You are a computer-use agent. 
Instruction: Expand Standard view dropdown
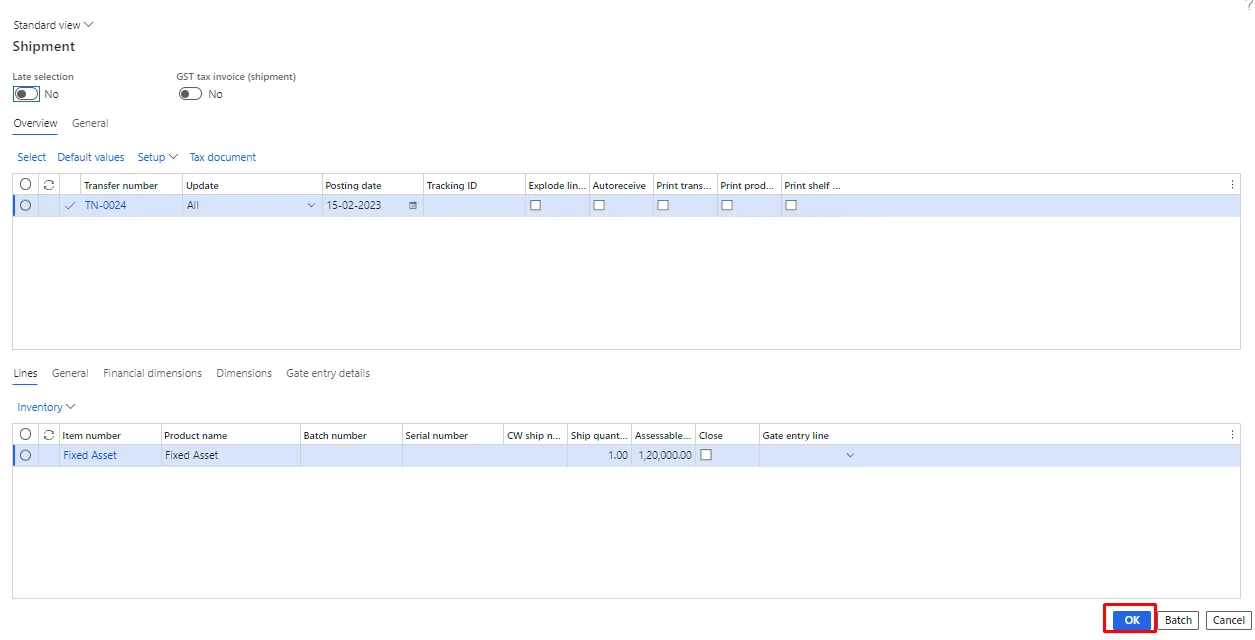pyautogui.click(x=53, y=25)
